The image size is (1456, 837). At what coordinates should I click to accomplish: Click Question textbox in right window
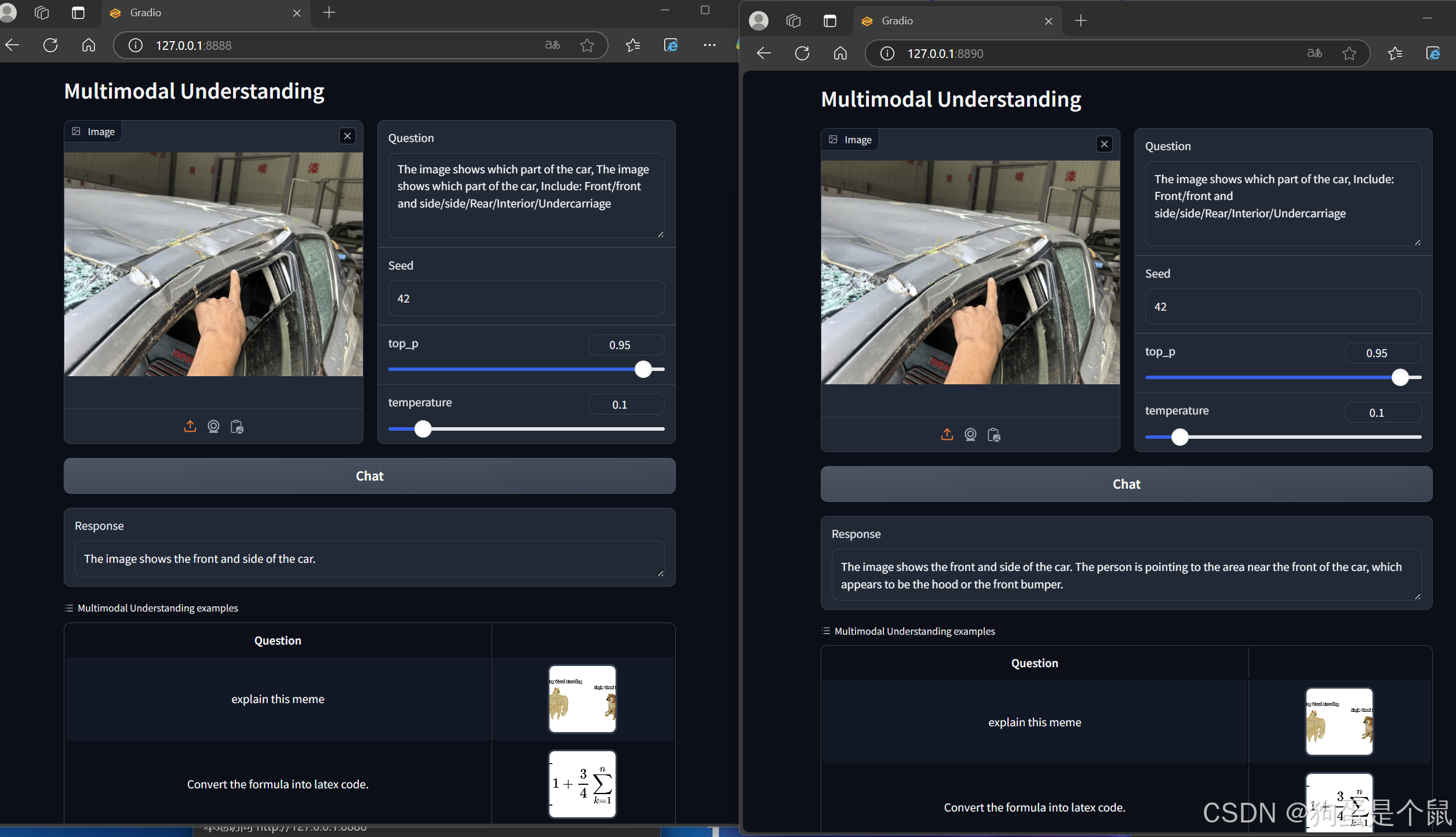[1282, 203]
